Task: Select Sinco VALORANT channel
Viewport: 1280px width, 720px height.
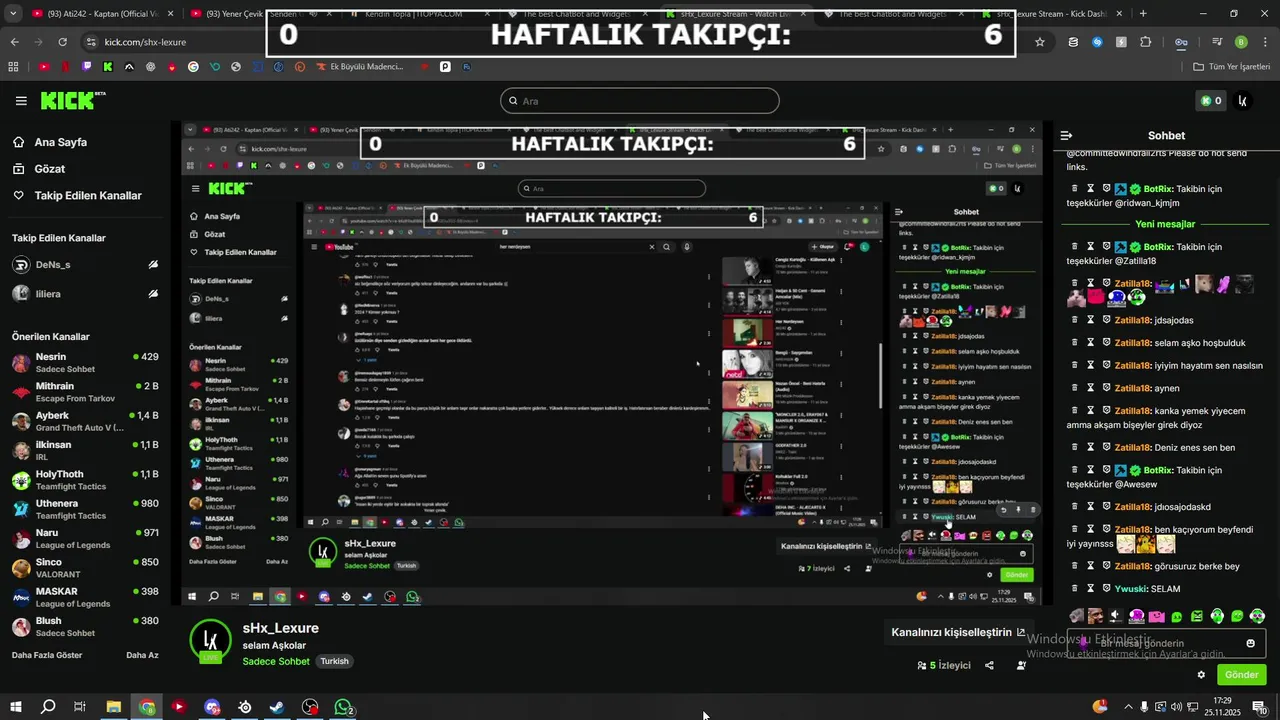Action: pos(85,568)
